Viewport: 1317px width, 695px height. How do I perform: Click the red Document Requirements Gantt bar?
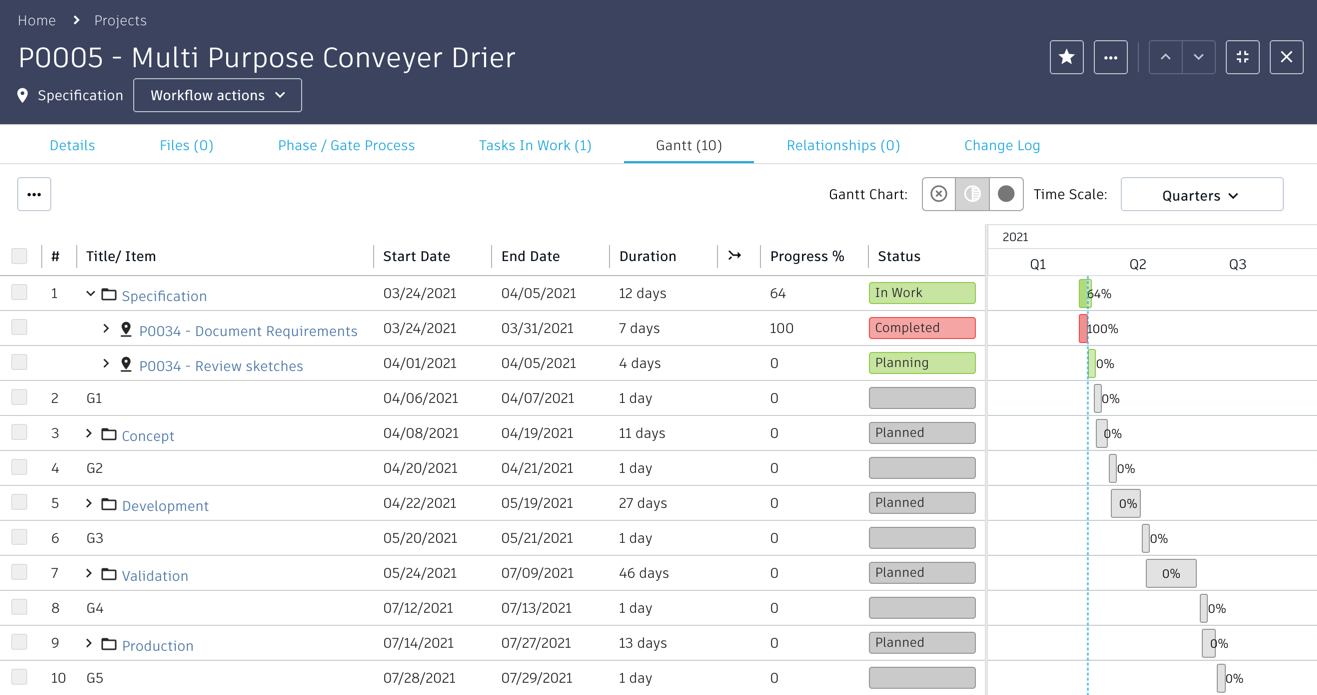tap(1083, 328)
